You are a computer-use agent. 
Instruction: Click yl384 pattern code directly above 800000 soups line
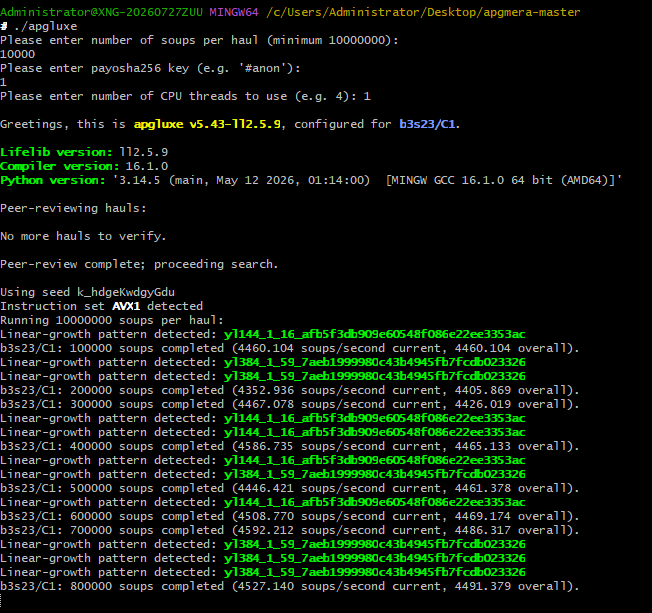(x=374, y=572)
